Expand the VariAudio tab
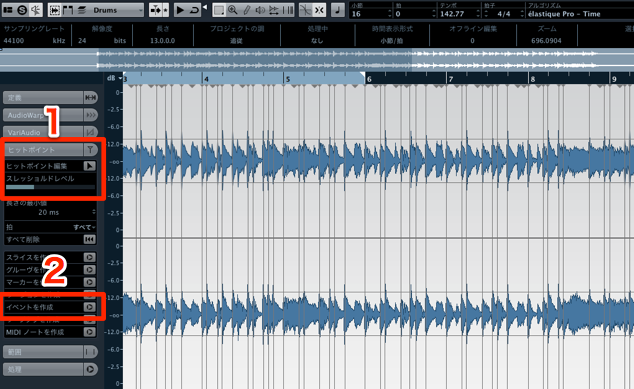The height and width of the screenshot is (389, 634). click(x=43, y=132)
